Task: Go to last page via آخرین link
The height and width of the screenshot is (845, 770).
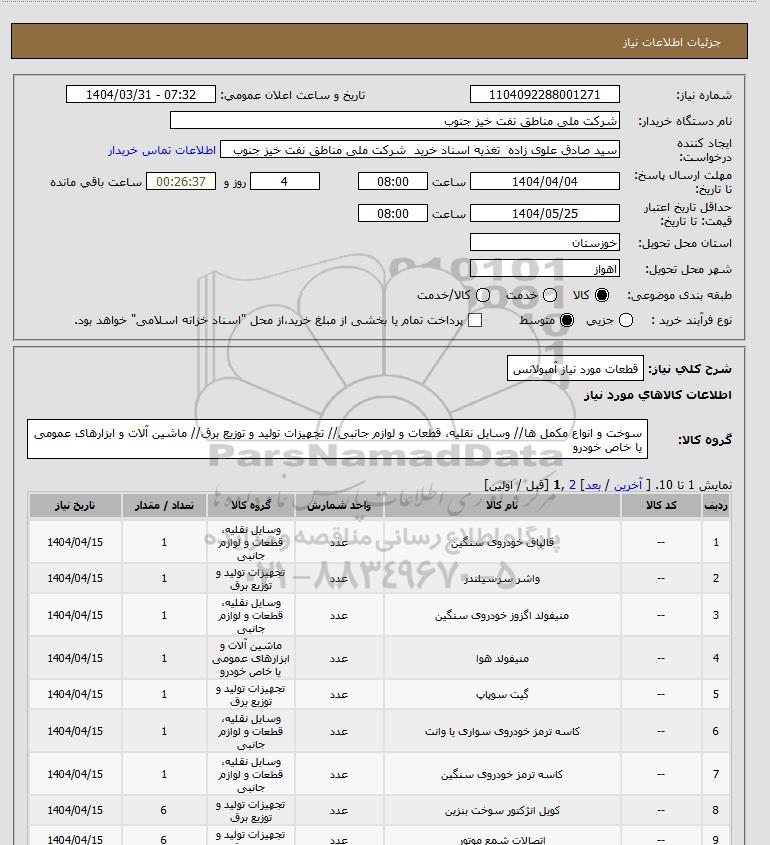Action: point(628,486)
